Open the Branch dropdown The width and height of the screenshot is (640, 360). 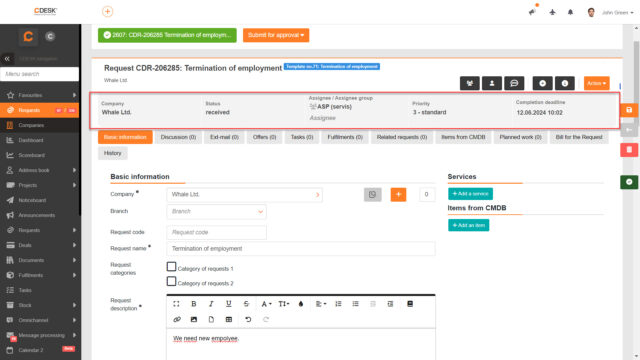216,211
